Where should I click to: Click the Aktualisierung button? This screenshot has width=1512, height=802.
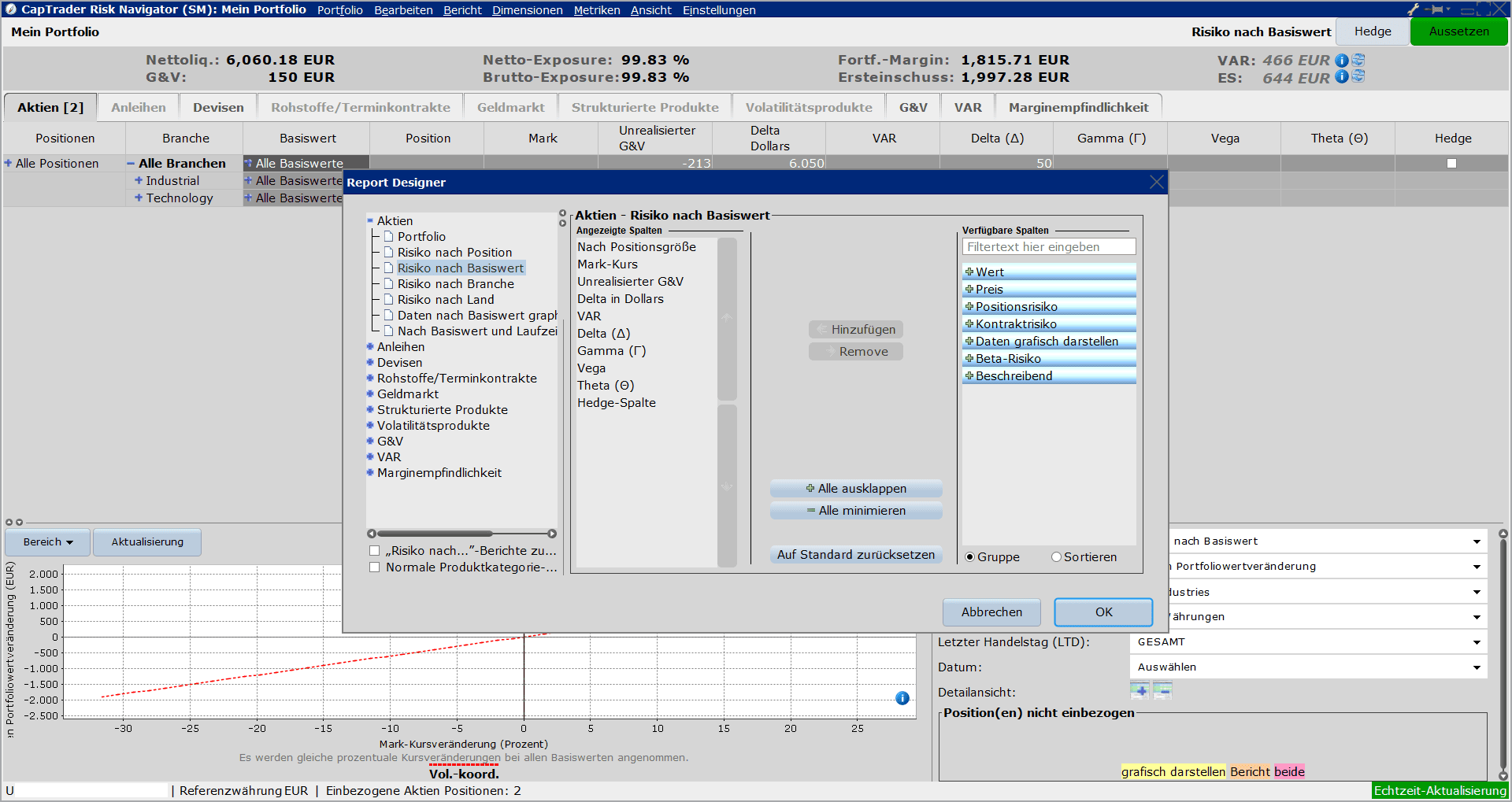tap(147, 542)
